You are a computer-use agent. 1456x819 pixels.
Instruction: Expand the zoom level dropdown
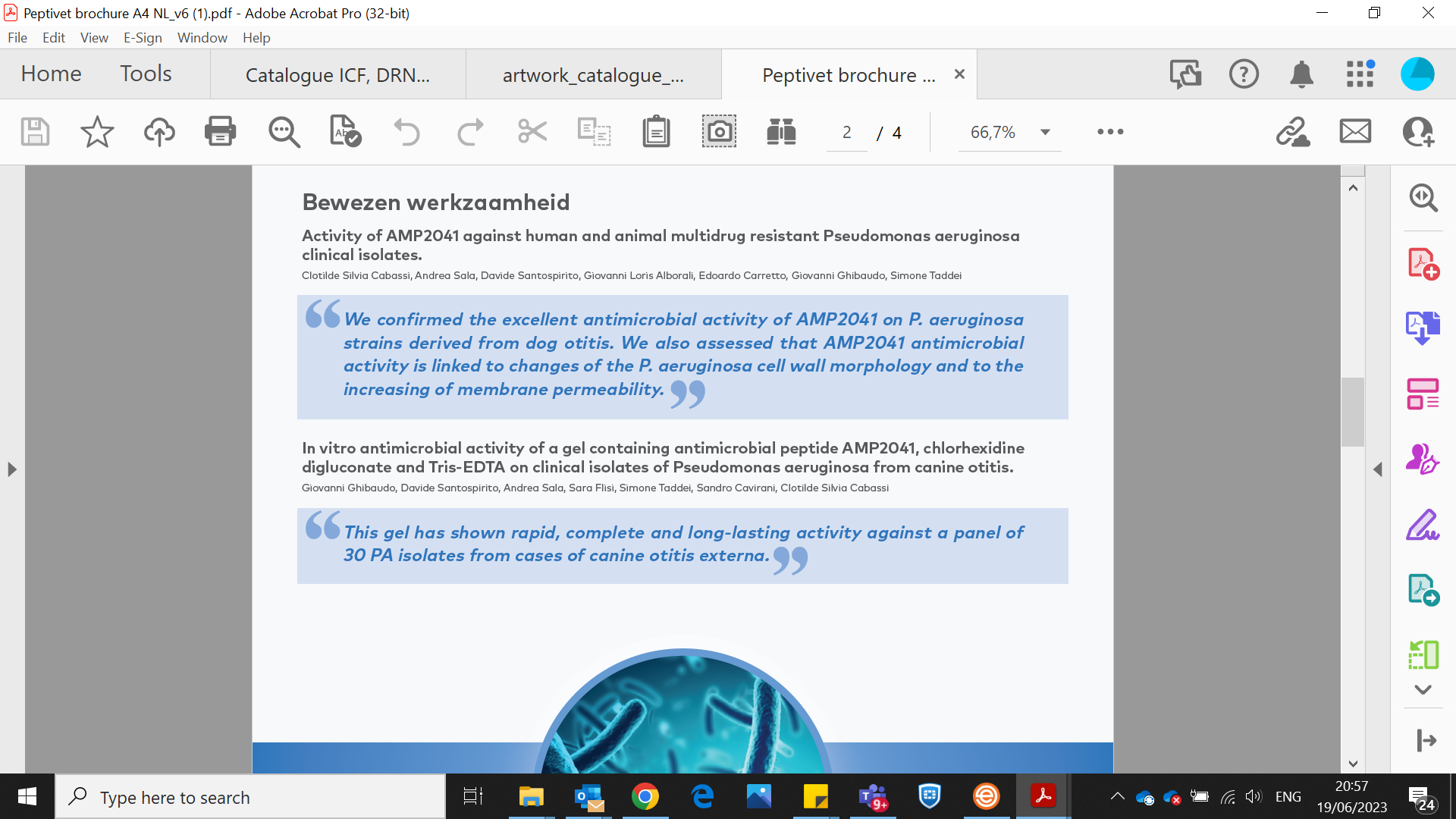pos(1045,132)
